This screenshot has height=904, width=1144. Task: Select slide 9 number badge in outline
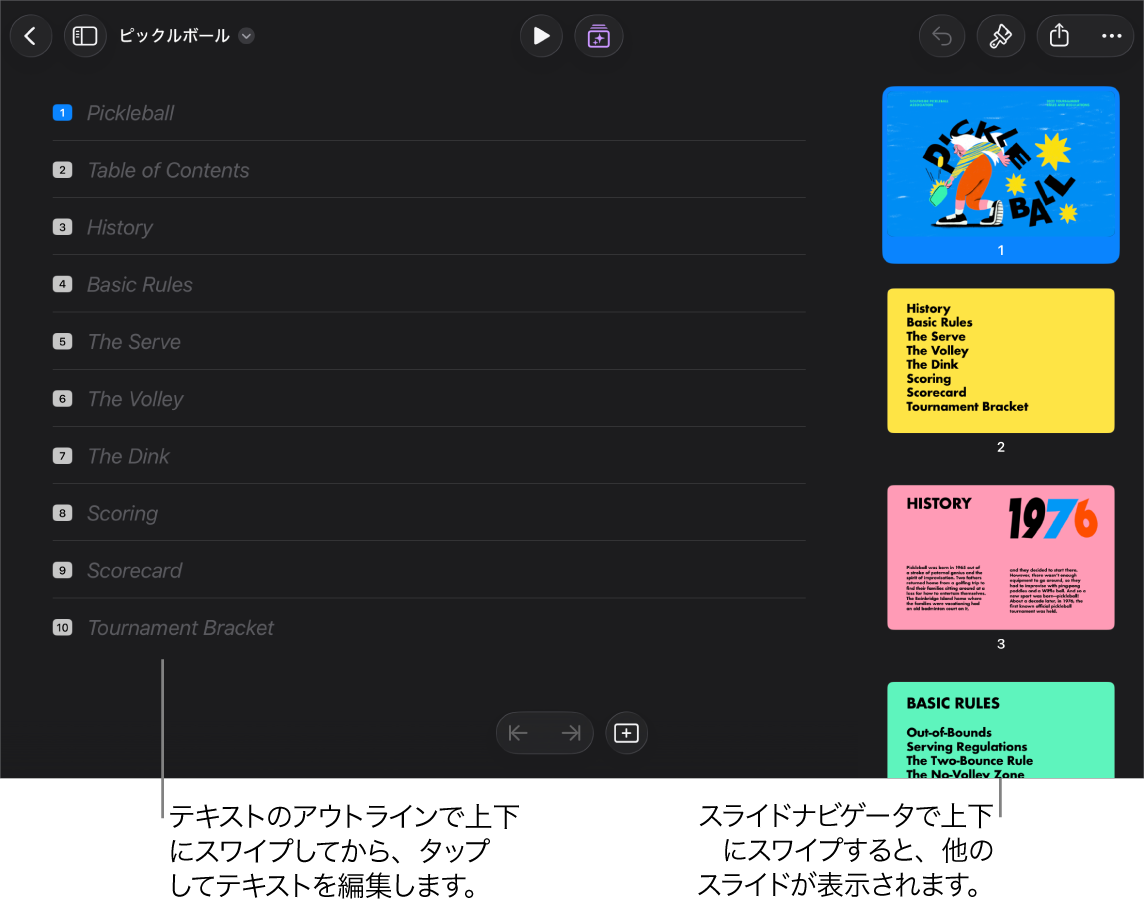(x=63, y=571)
